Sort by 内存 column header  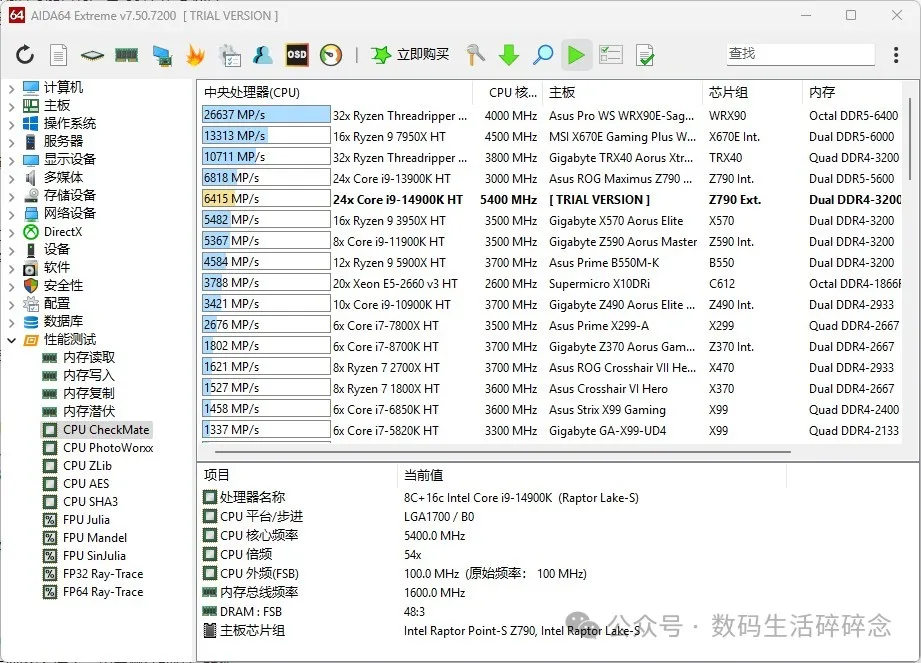click(853, 93)
